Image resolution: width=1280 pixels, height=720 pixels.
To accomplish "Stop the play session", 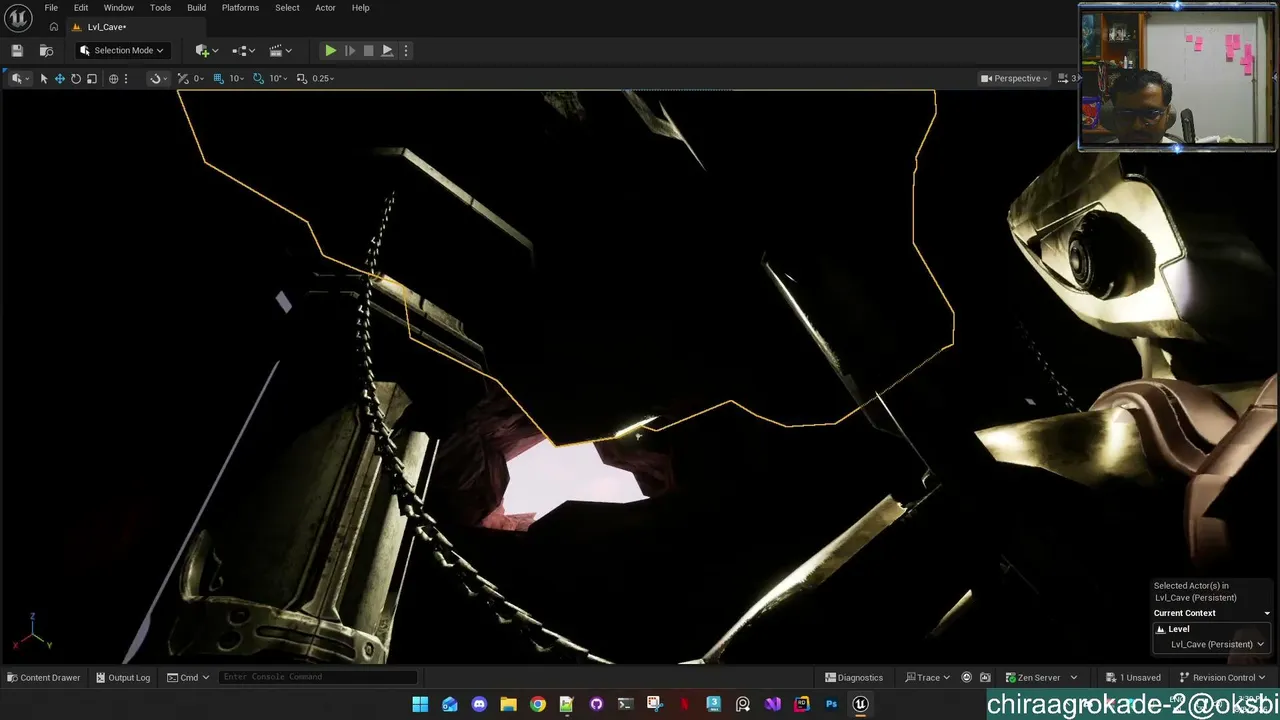I will click(x=368, y=50).
